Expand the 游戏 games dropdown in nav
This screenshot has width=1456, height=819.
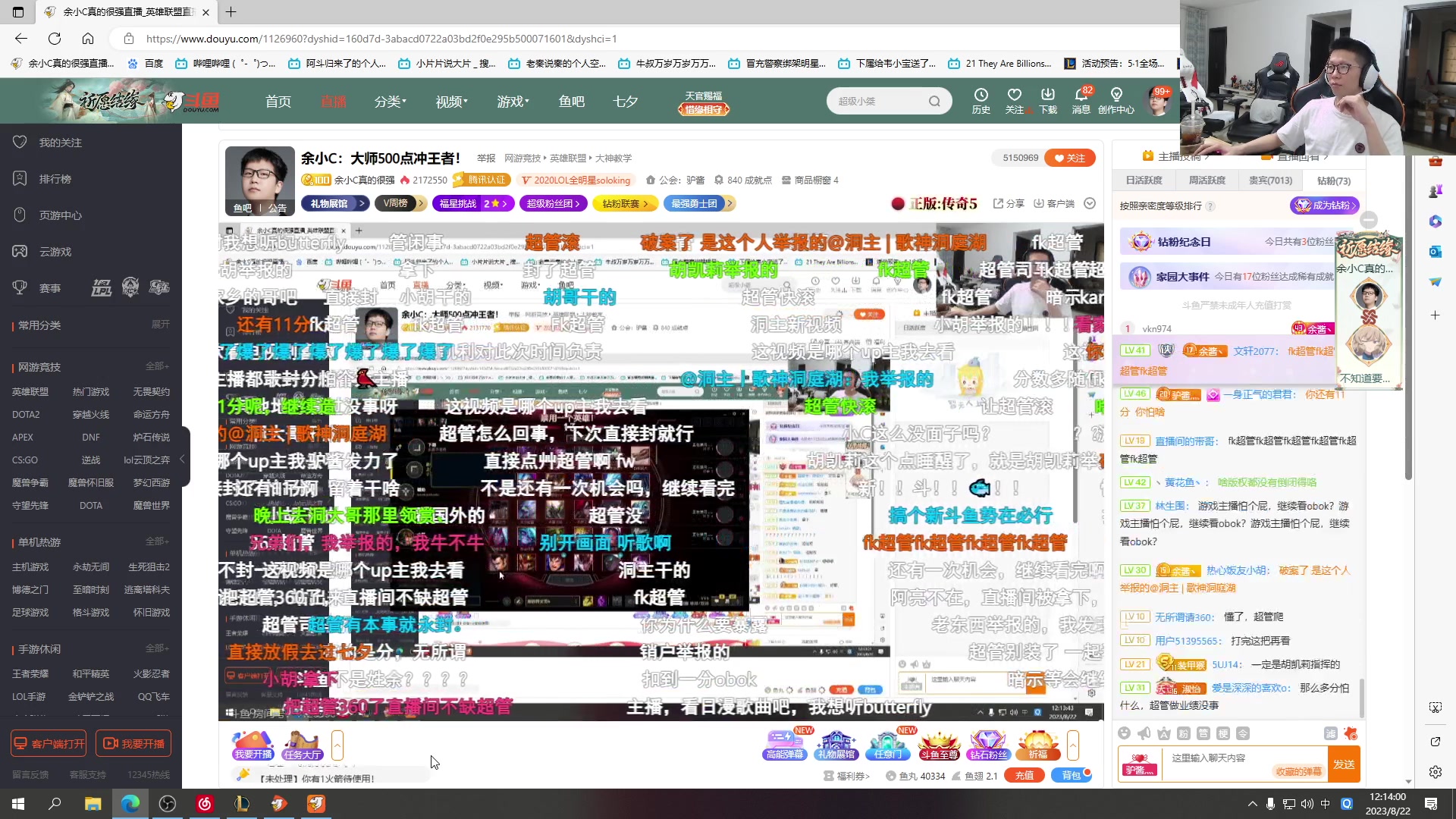[513, 101]
